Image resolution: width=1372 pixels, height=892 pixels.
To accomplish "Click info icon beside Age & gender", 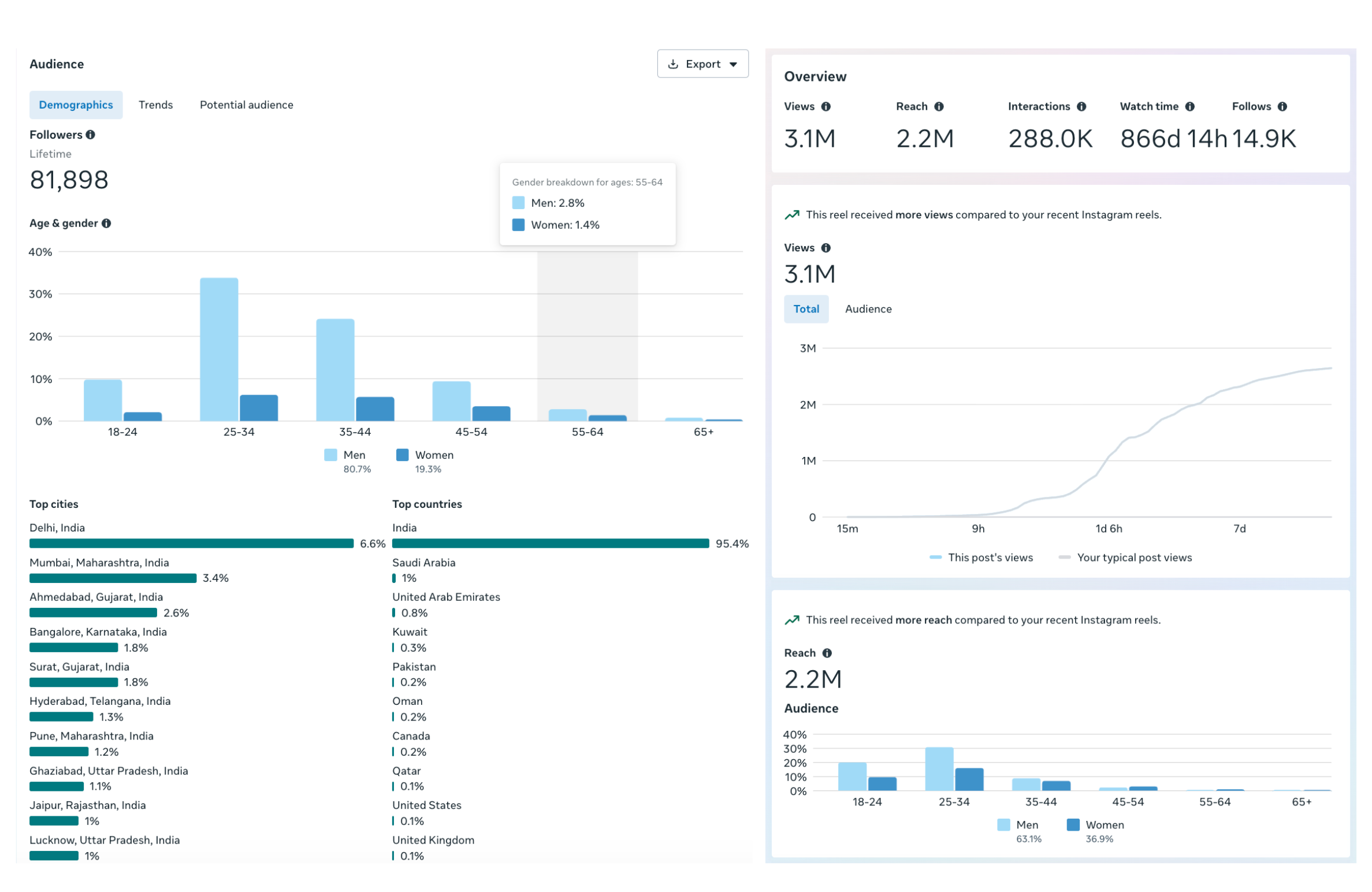I will click(106, 223).
